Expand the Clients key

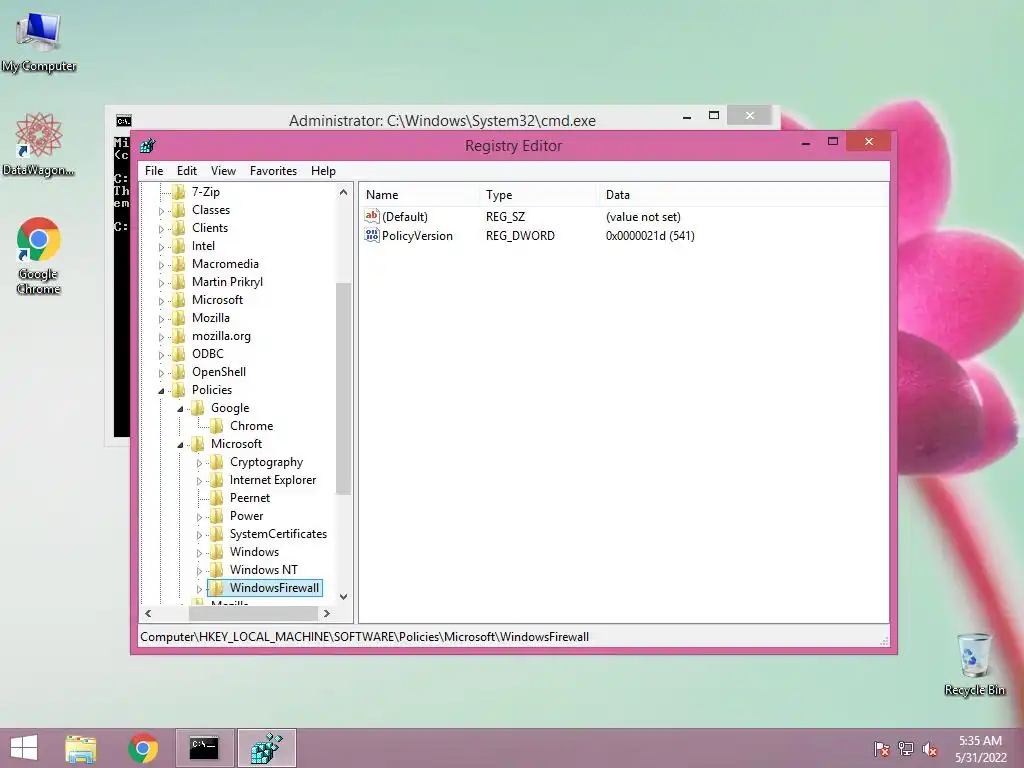[x=161, y=229]
